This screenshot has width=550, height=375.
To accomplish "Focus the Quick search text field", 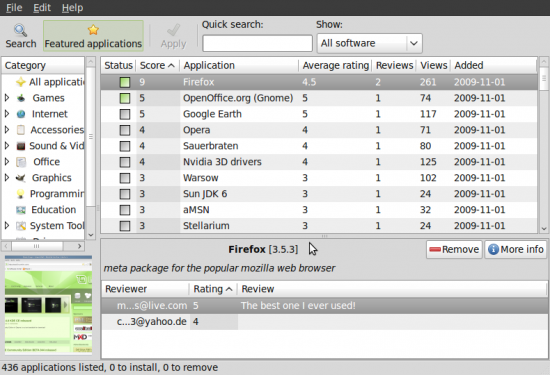I will pos(257,43).
